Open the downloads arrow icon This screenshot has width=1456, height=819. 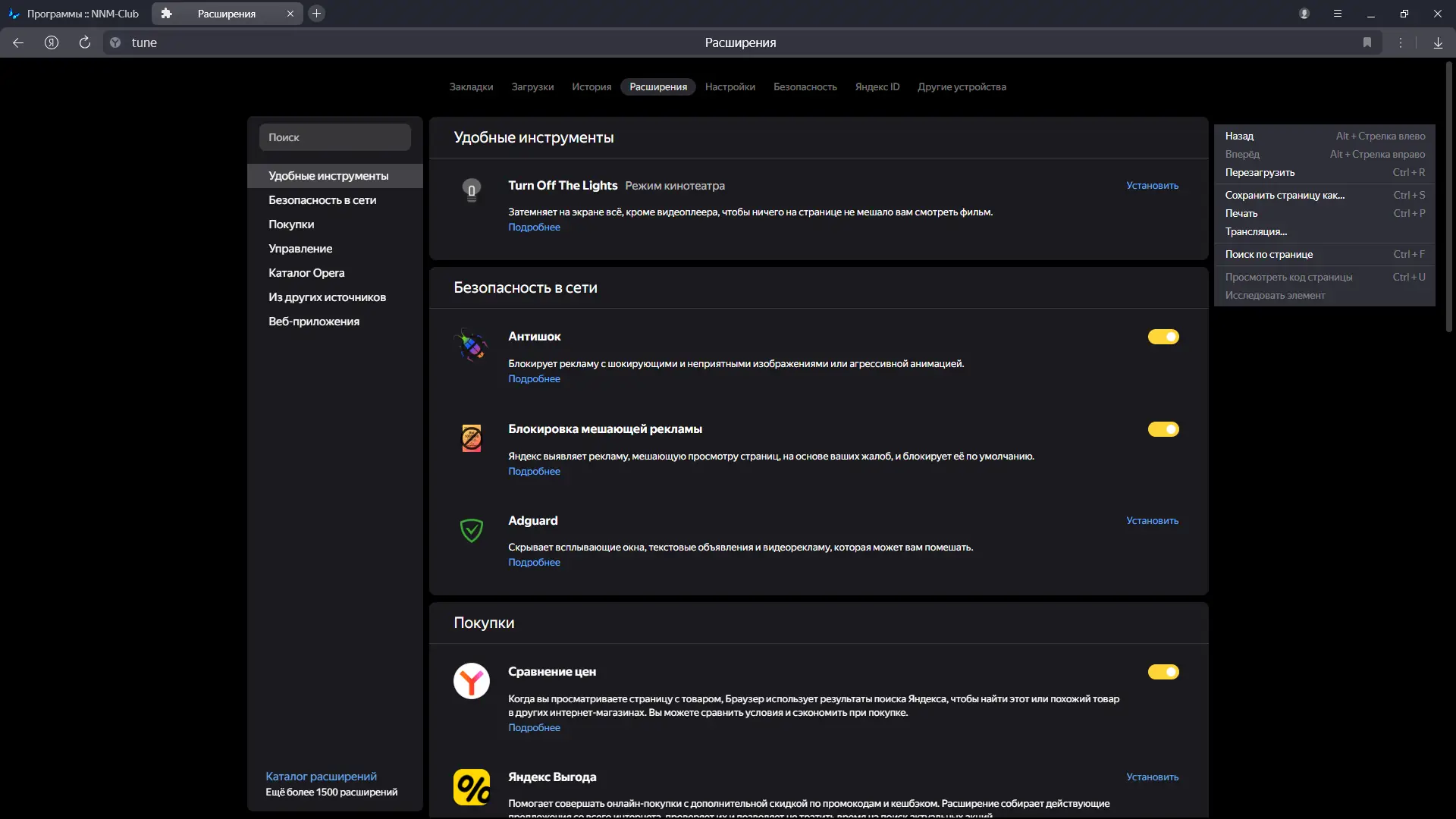(x=1438, y=42)
